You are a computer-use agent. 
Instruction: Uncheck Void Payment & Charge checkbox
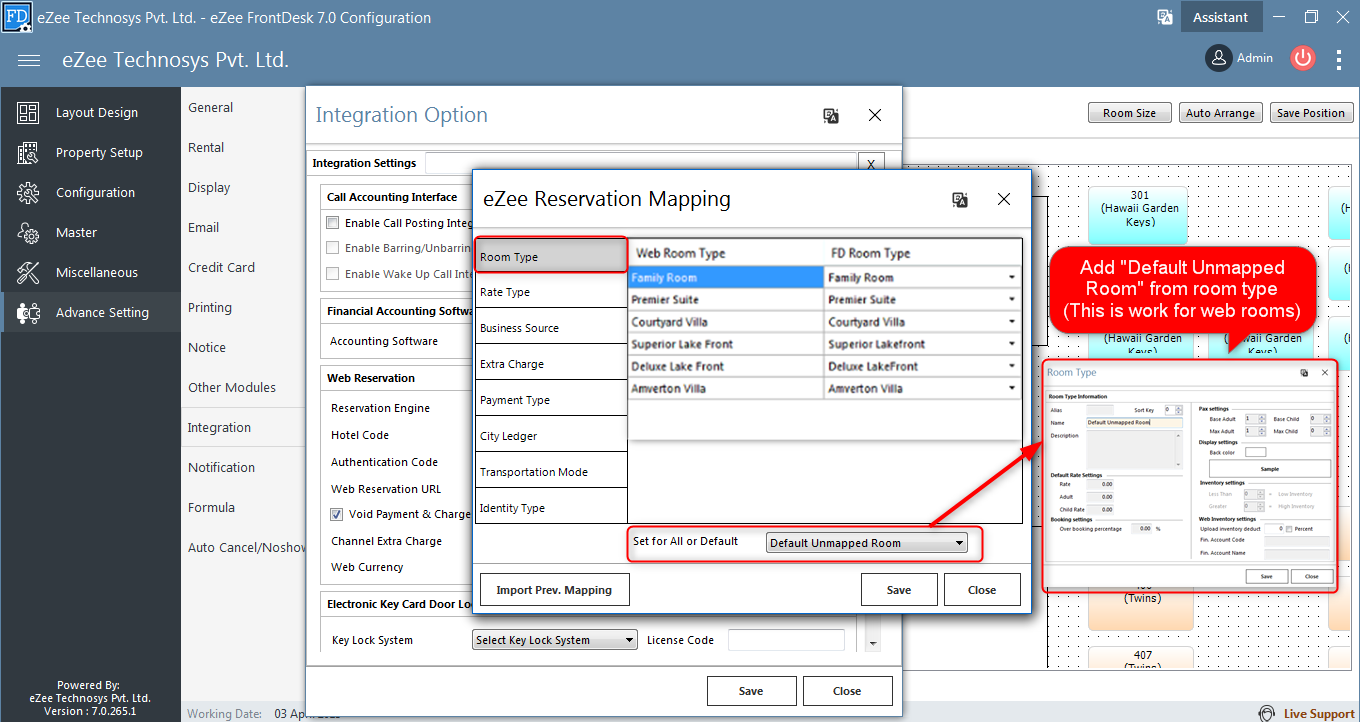tap(337, 514)
